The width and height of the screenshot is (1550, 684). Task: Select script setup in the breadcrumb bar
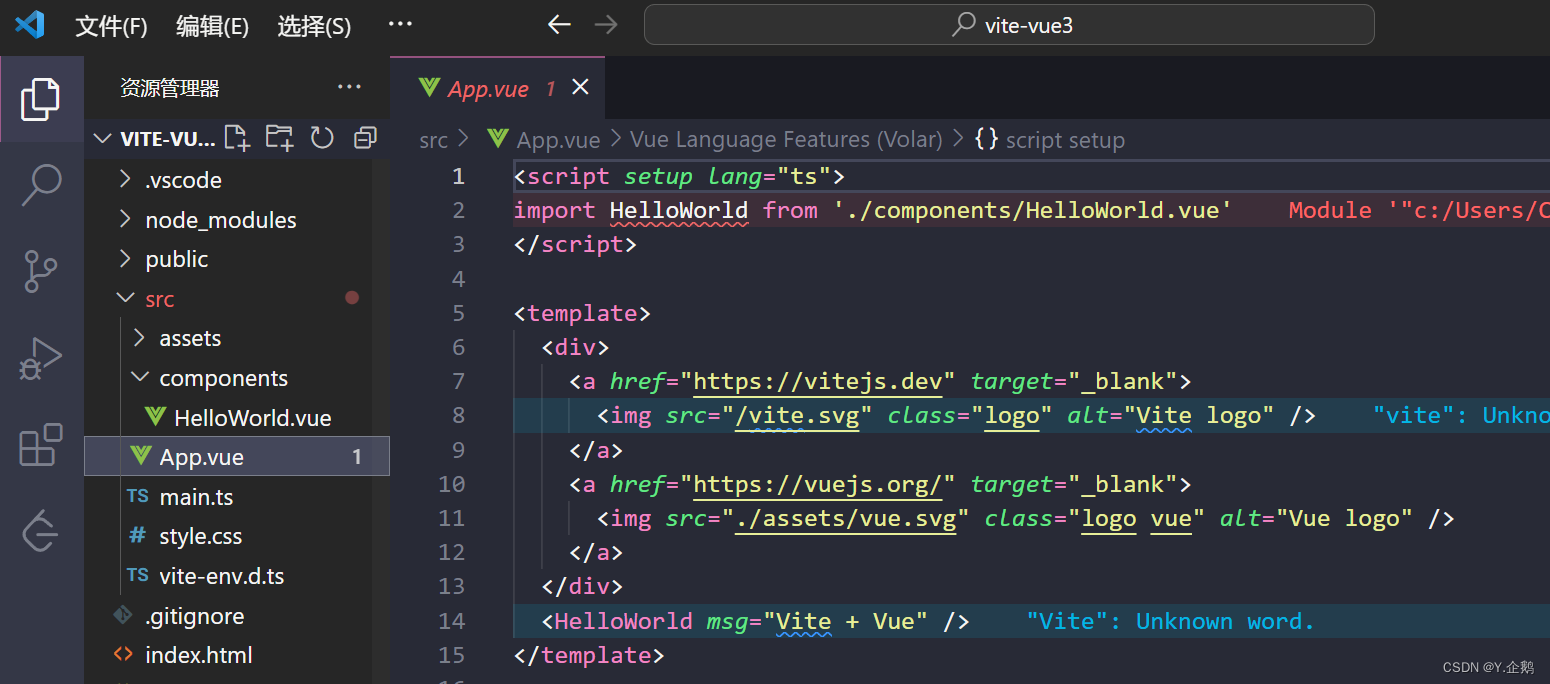coord(1065,139)
